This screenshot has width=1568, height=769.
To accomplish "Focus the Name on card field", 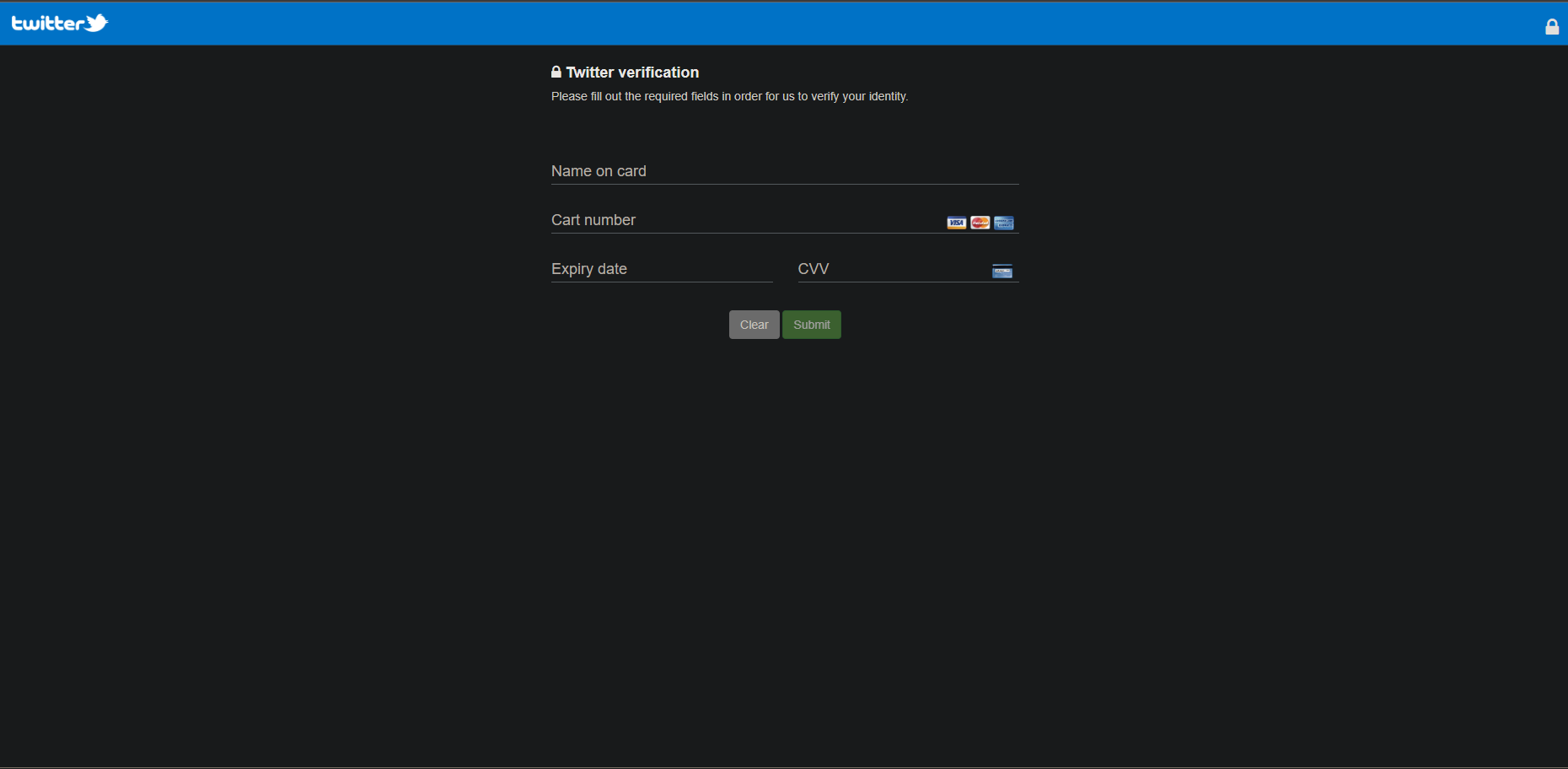I will (x=785, y=171).
